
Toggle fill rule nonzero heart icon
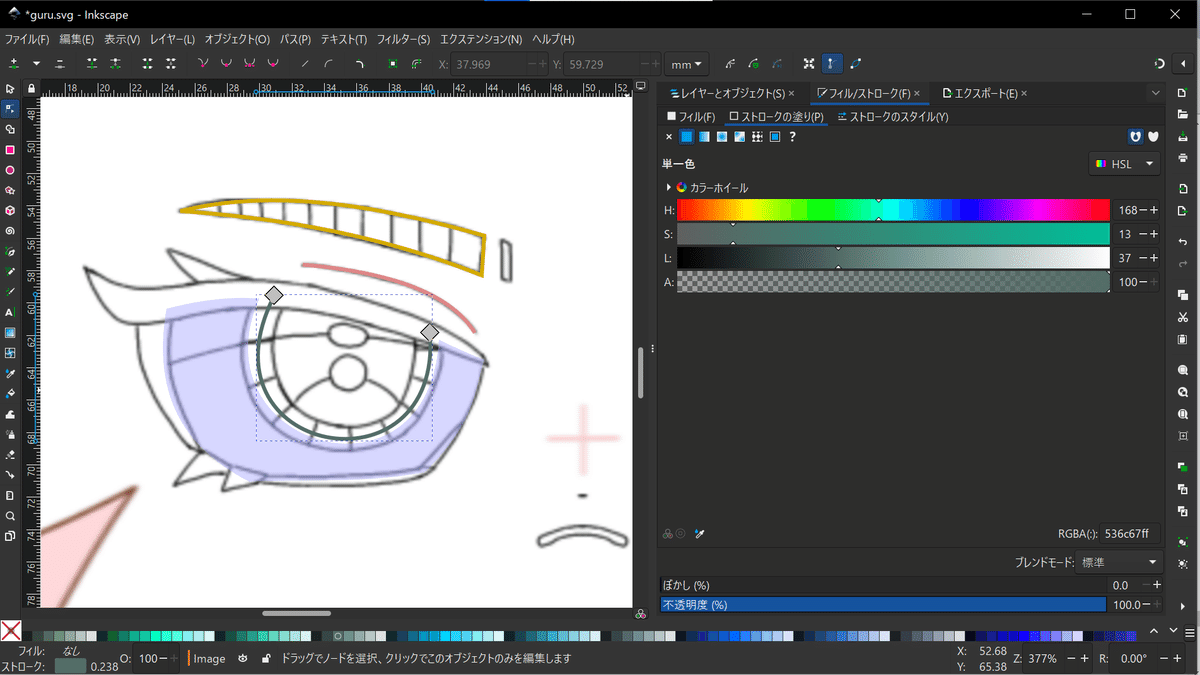1153,137
